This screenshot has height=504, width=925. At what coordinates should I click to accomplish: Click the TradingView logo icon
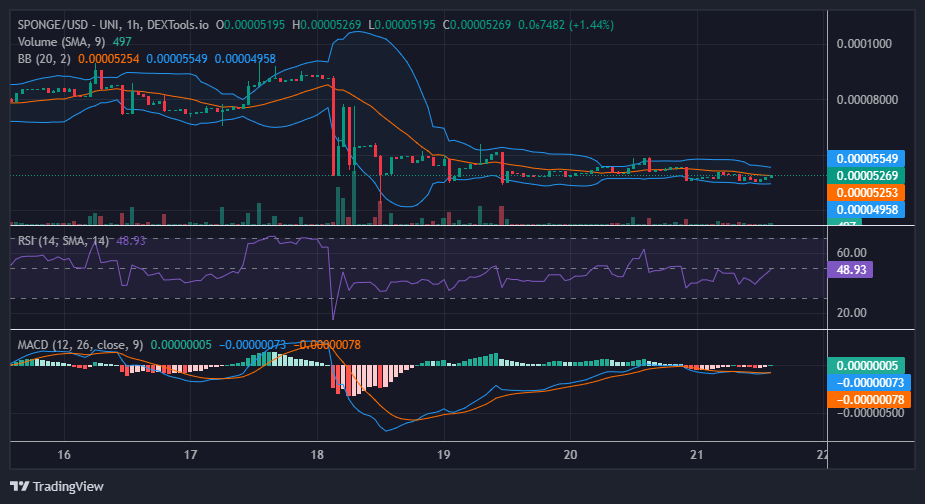click(19, 486)
